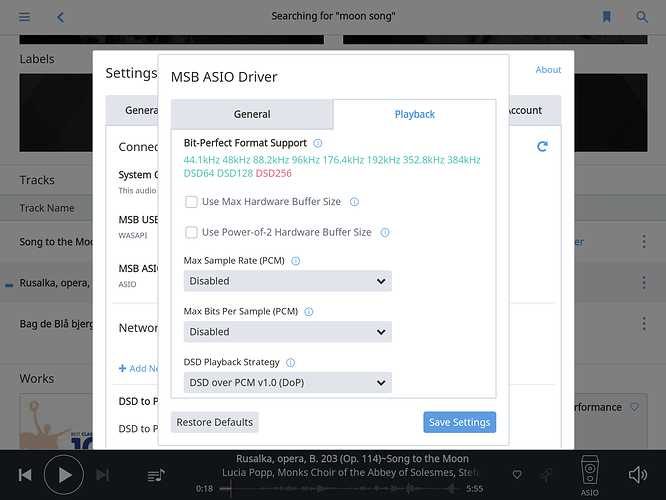Select the MSB USB WASAPI device entry

[138, 227]
